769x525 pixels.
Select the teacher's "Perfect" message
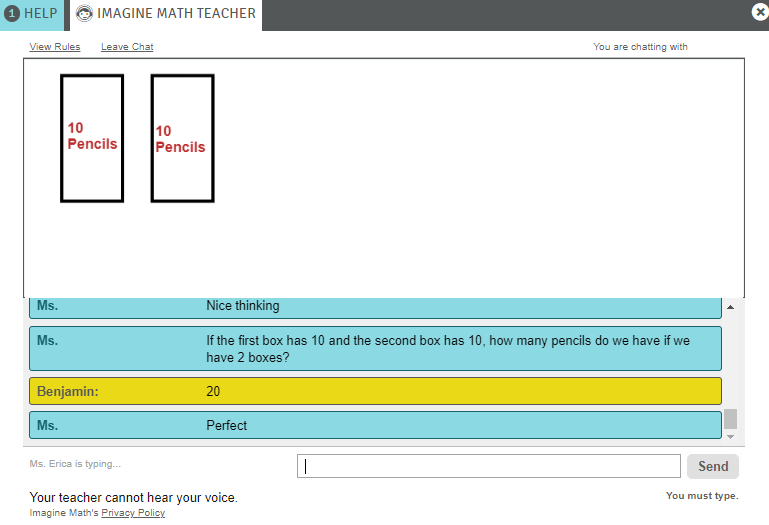pos(375,425)
